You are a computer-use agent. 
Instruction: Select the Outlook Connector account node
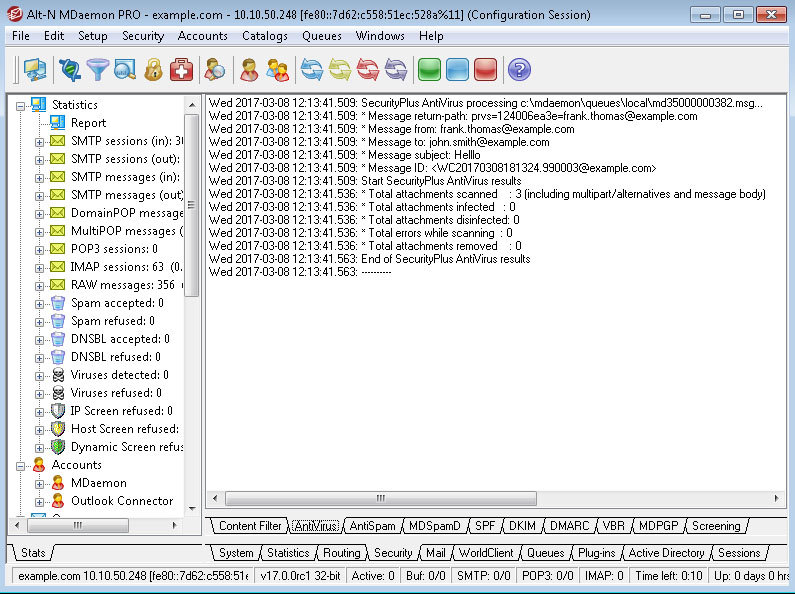122,501
